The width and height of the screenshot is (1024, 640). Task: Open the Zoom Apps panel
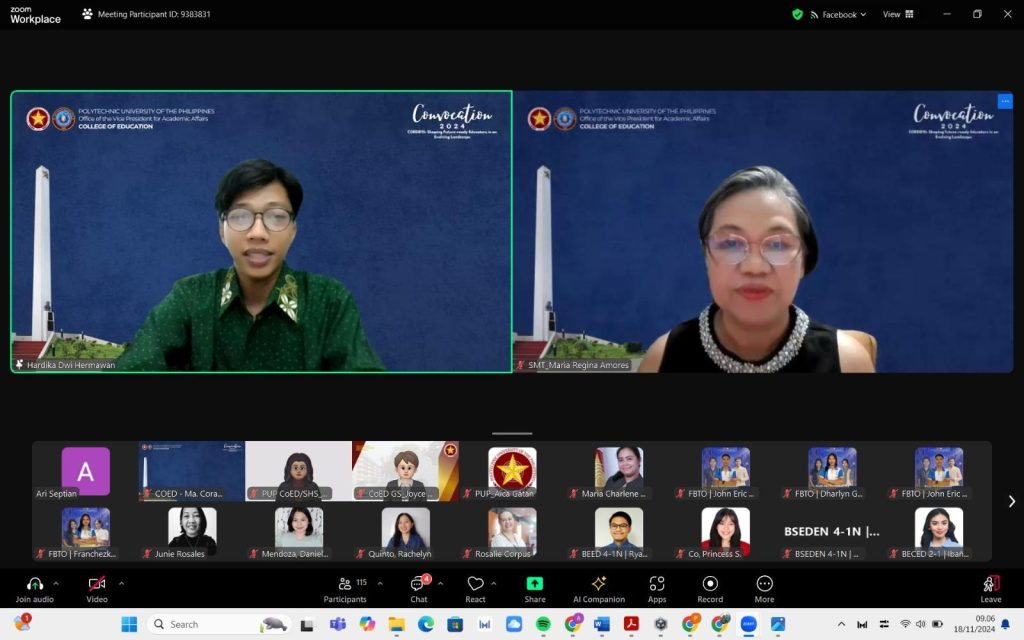click(657, 589)
